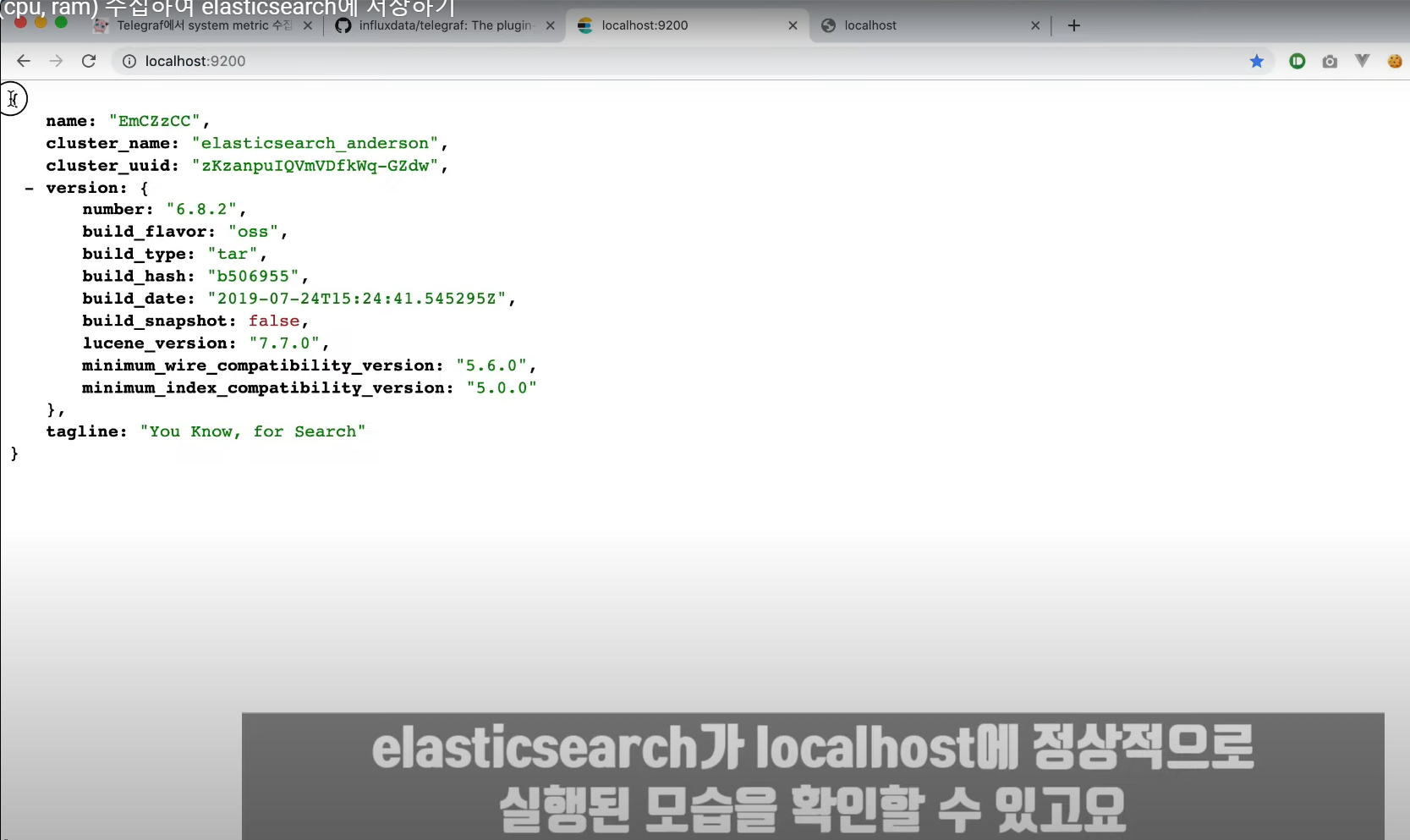Go back using the browser back arrow

(x=24, y=61)
